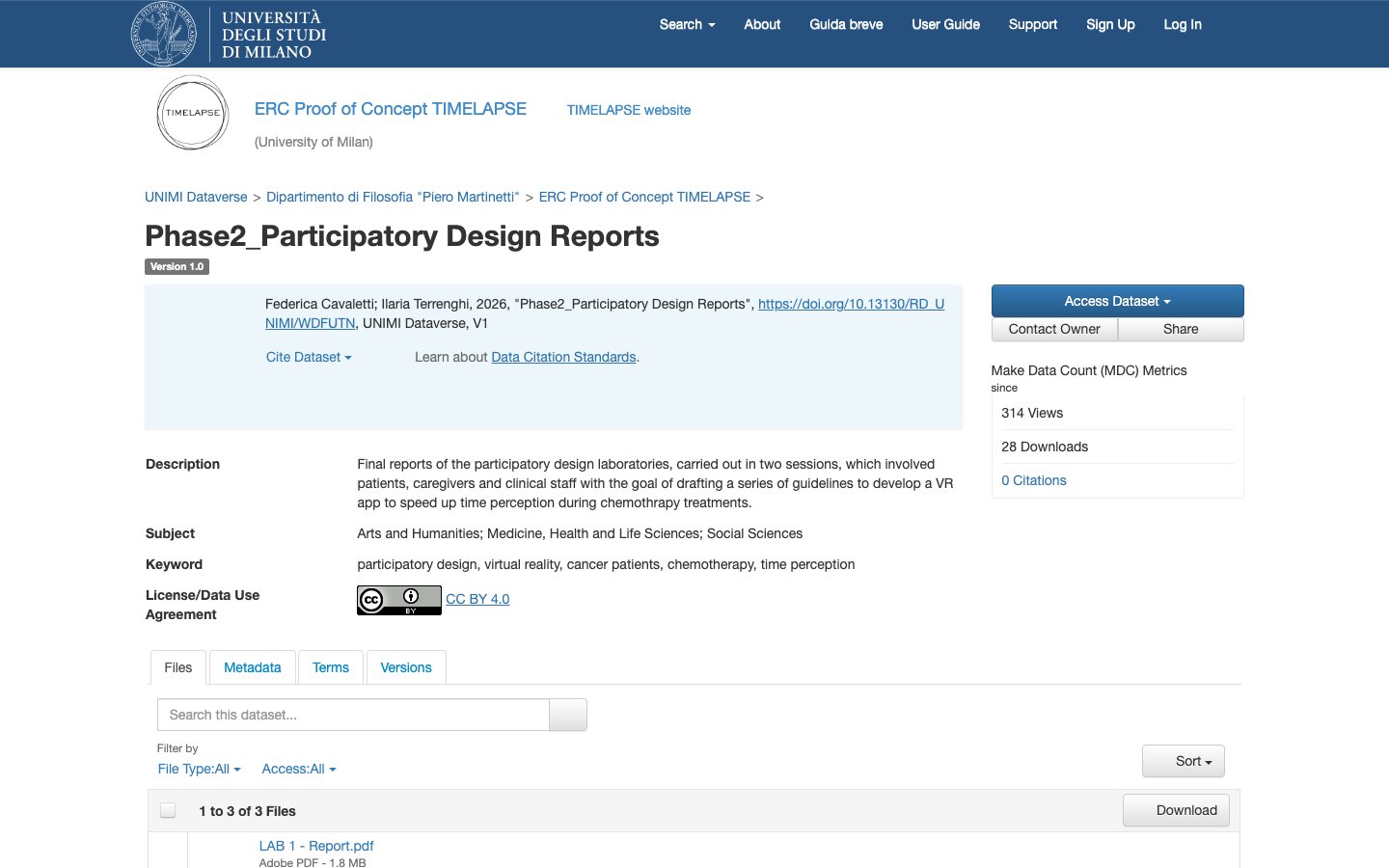Expand the Access Dataset dropdown
The height and width of the screenshot is (868, 1389).
[x=1117, y=301]
